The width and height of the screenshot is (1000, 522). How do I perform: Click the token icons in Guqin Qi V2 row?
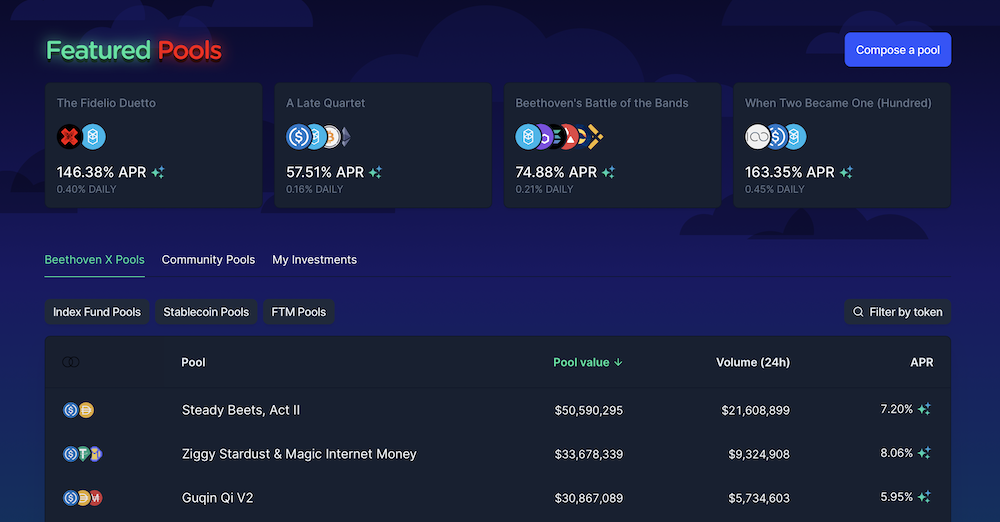pyautogui.click(x=83, y=497)
